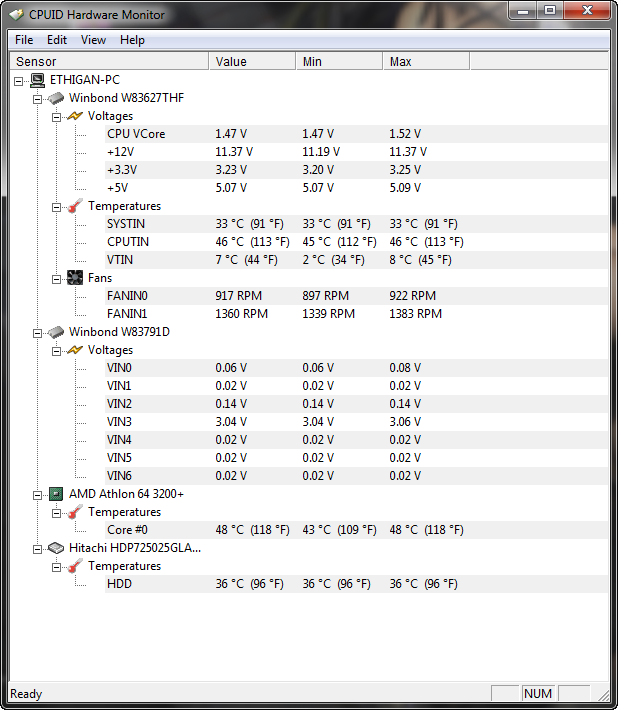Collapse Temperatures under Winbond W83627THF
This screenshot has height=710, width=618.
[x=56, y=207]
